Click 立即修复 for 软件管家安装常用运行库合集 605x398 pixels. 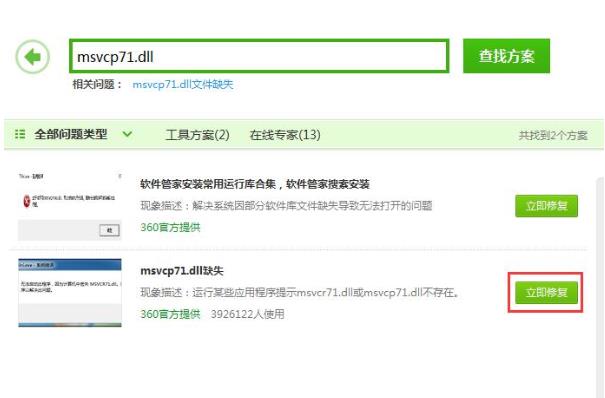point(546,206)
